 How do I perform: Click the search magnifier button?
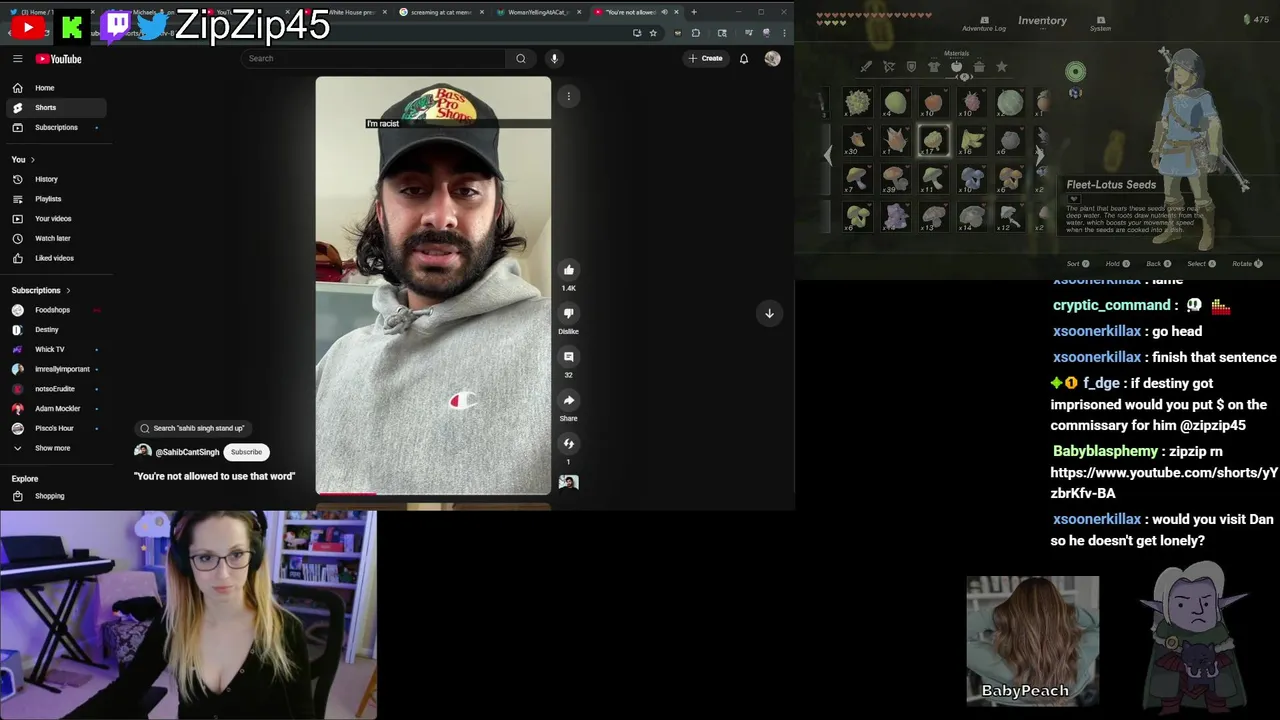[520, 58]
